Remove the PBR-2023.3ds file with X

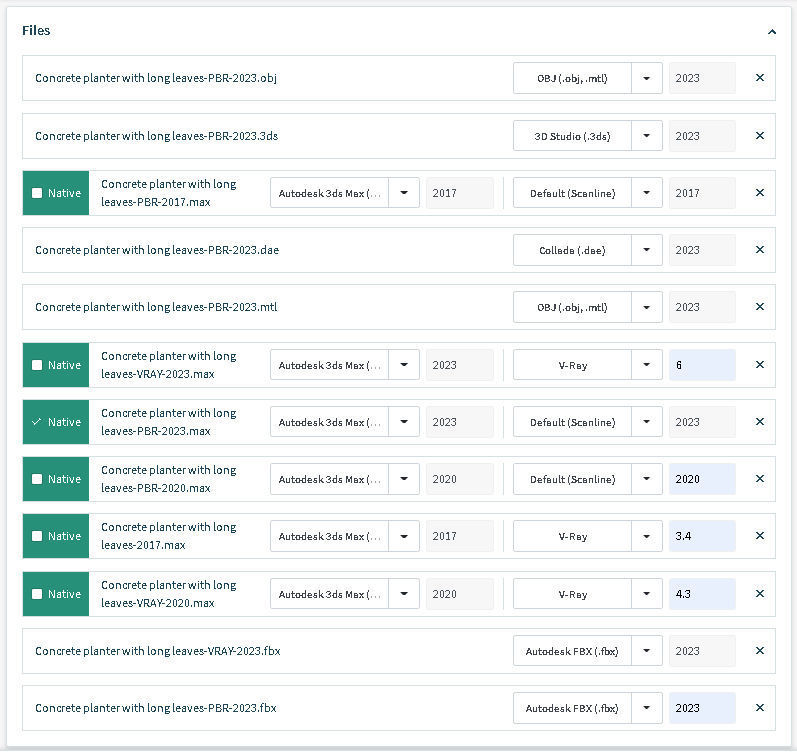[x=759, y=136]
